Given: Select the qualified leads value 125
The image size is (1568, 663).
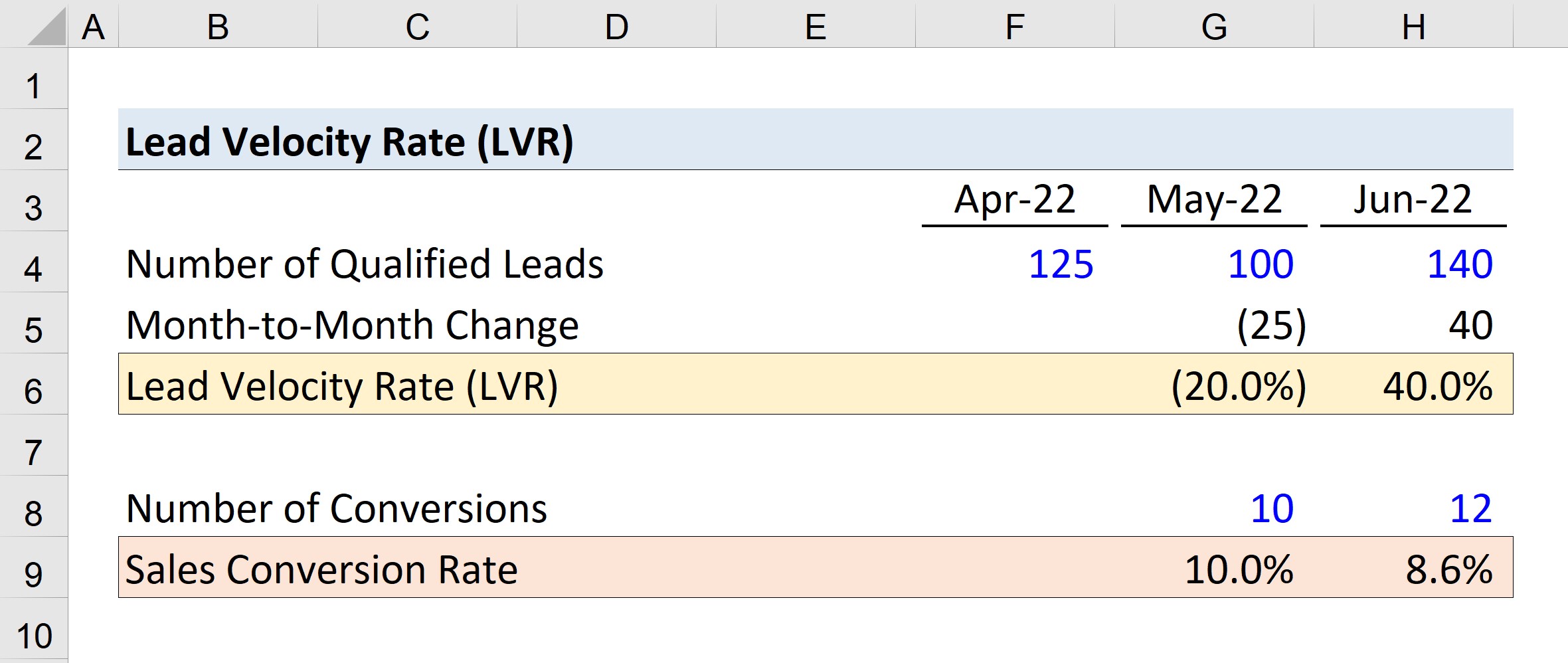Looking at the screenshot, I should (1061, 264).
